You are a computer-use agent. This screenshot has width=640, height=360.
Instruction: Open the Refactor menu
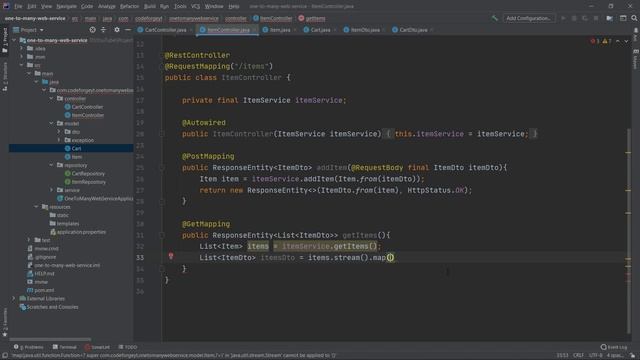[129, 7]
